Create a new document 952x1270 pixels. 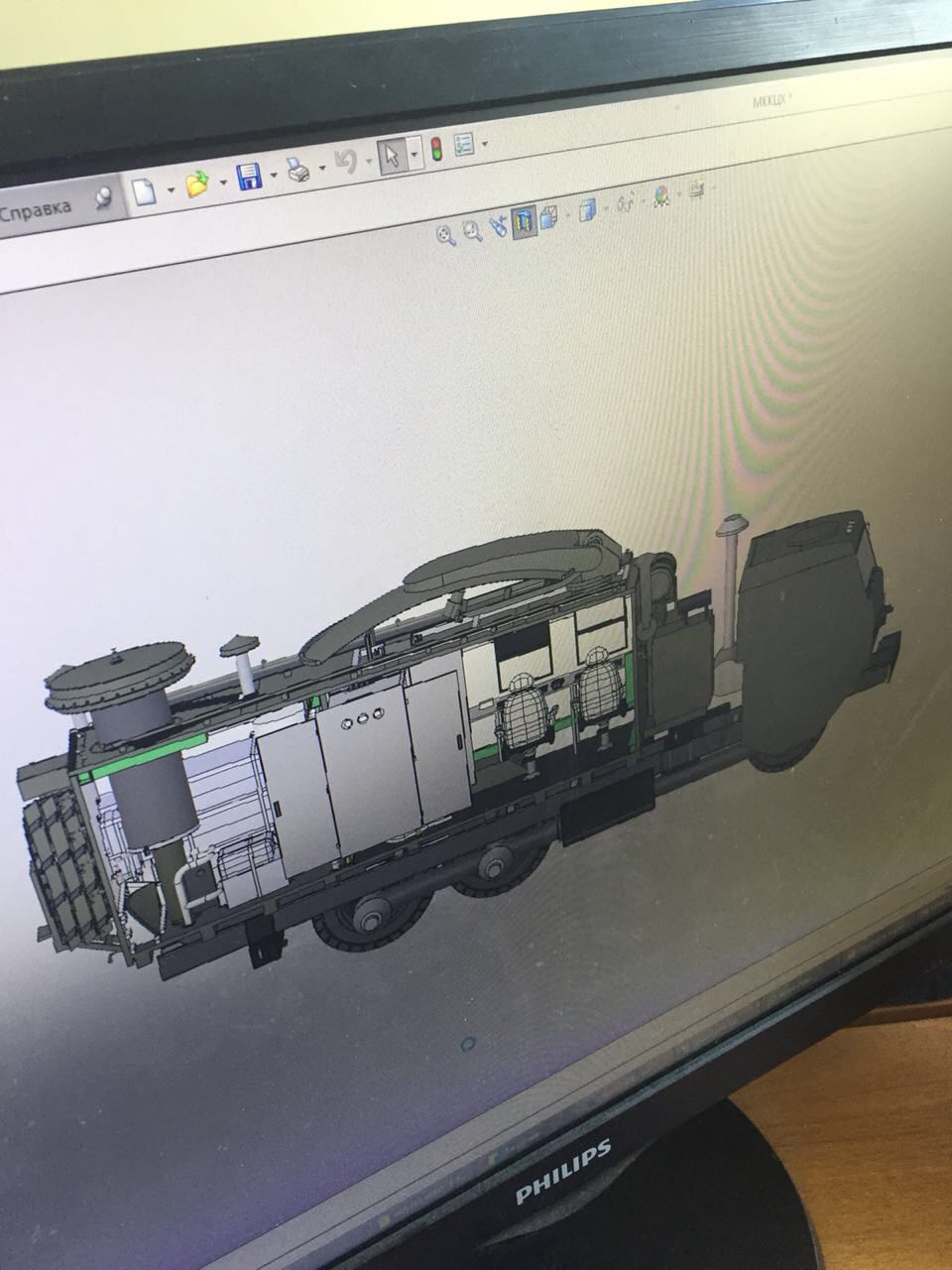click(145, 190)
